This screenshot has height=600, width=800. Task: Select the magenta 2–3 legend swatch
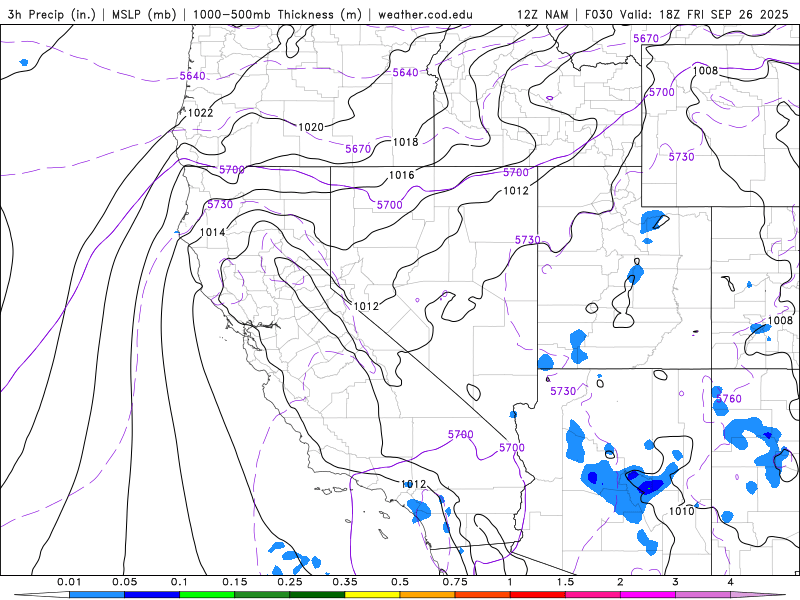[648, 594]
